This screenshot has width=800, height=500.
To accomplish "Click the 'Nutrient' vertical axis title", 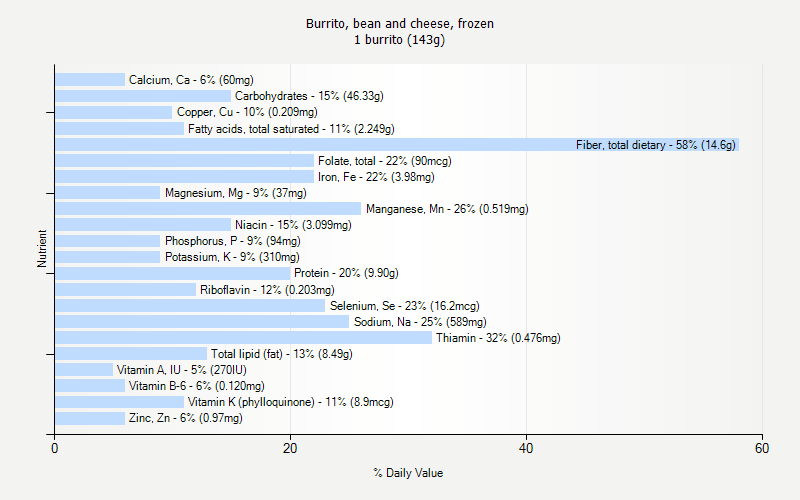I will tap(42, 248).
